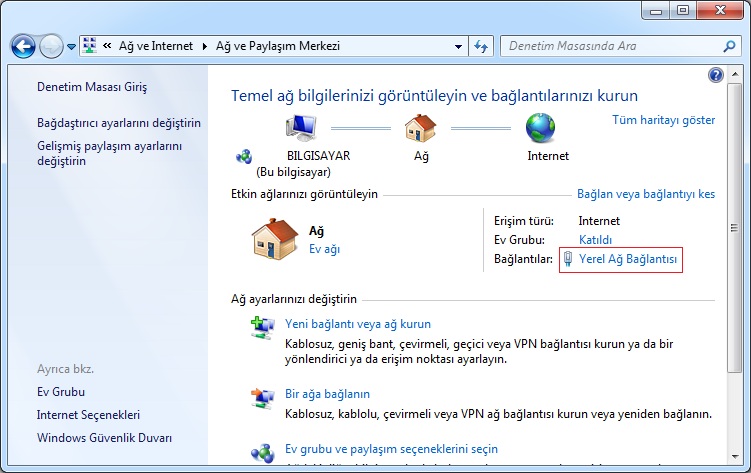Open Yerel Ağ Bağlantısı connection link
Screen dimensions: 751x473
(x=628, y=259)
